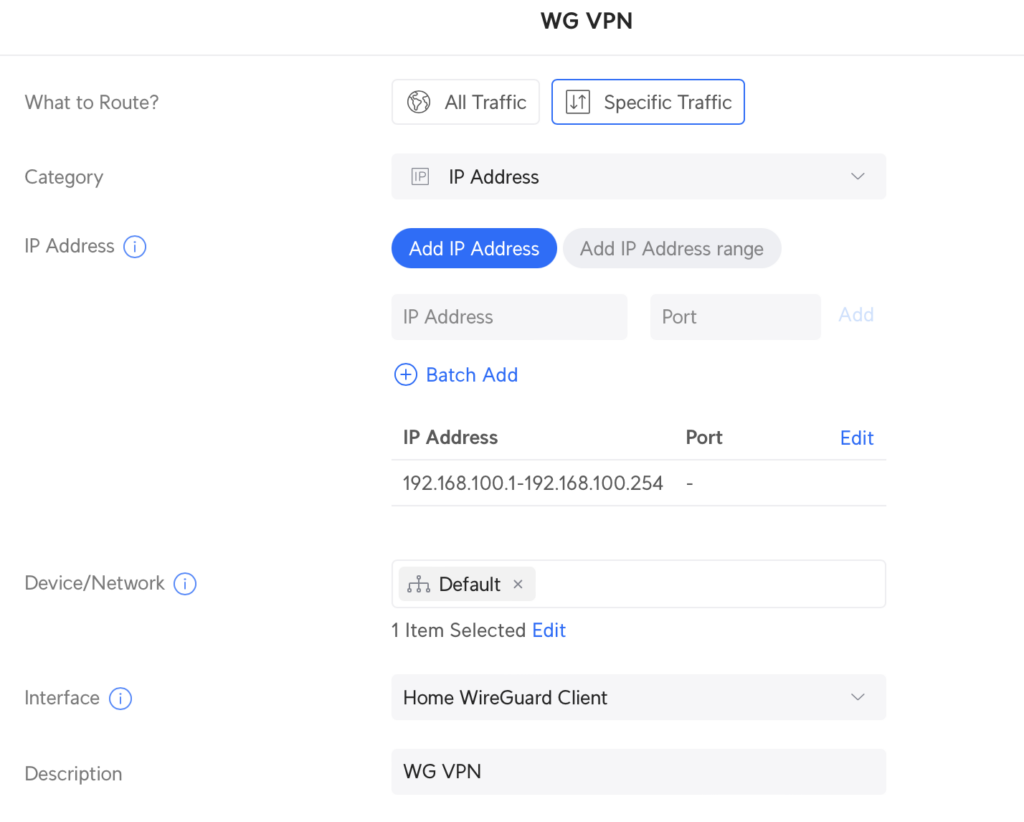Screen dimensions: 1024x822
Task: Select the Add IP Address tab
Action: 474,248
